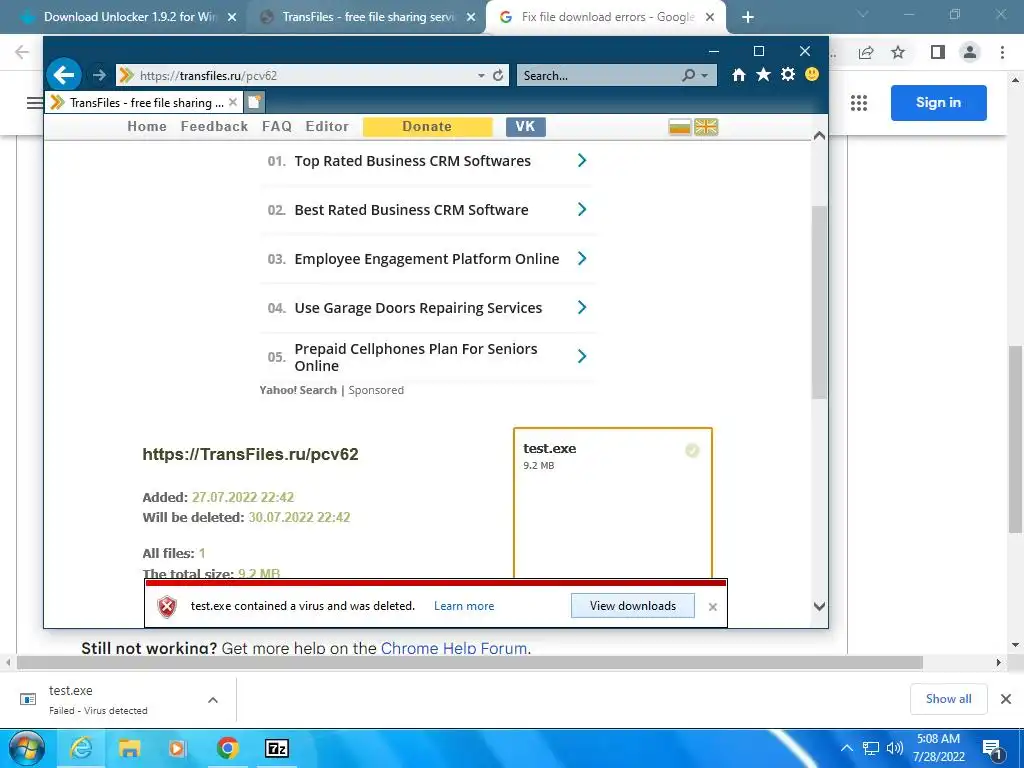Expand the IE search provider dropdown arrow
Screen dimensions: 1024x768
pos(705,76)
